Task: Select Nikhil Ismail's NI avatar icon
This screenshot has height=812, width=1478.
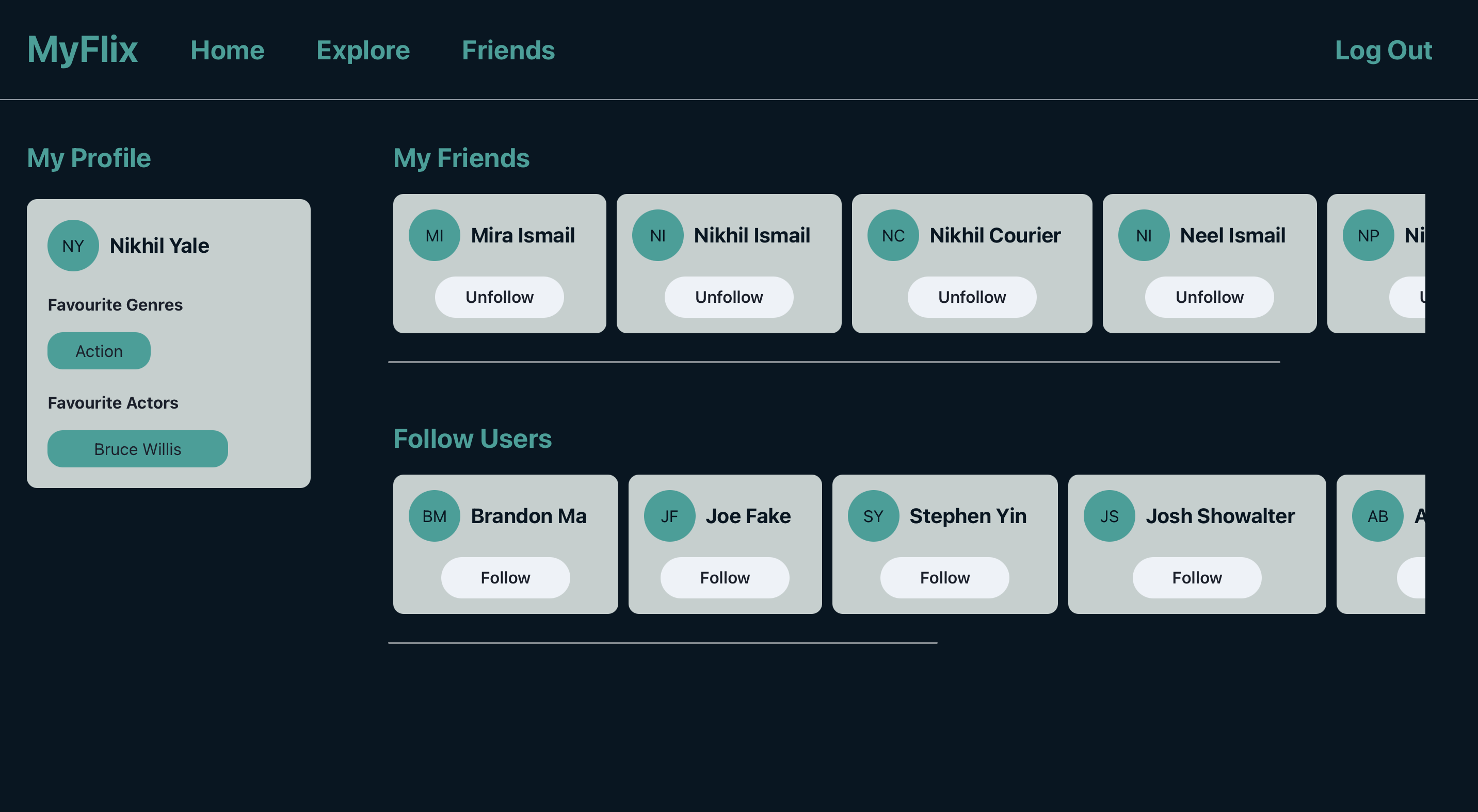Action: pyautogui.click(x=657, y=235)
